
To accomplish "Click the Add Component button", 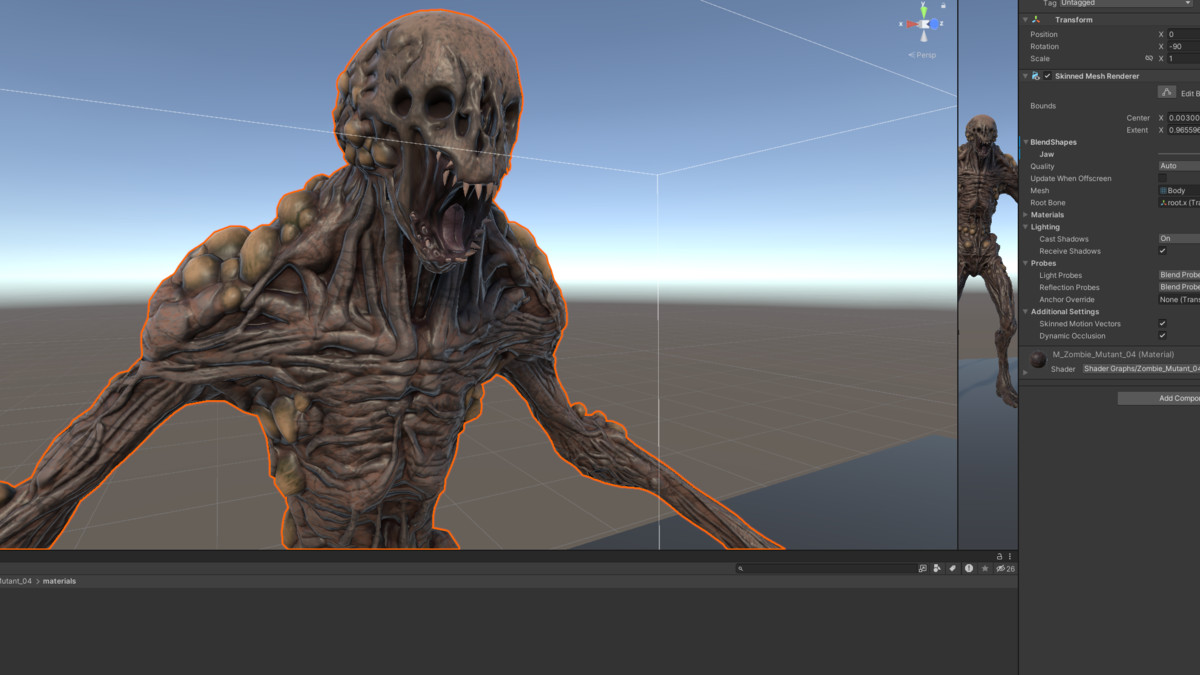I will [x=1159, y=398].
